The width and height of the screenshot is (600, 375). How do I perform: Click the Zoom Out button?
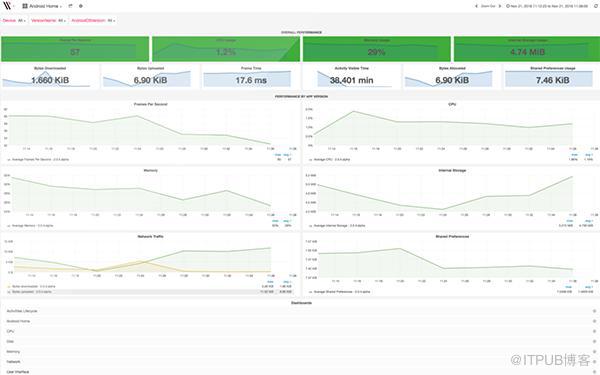point(488,6)
